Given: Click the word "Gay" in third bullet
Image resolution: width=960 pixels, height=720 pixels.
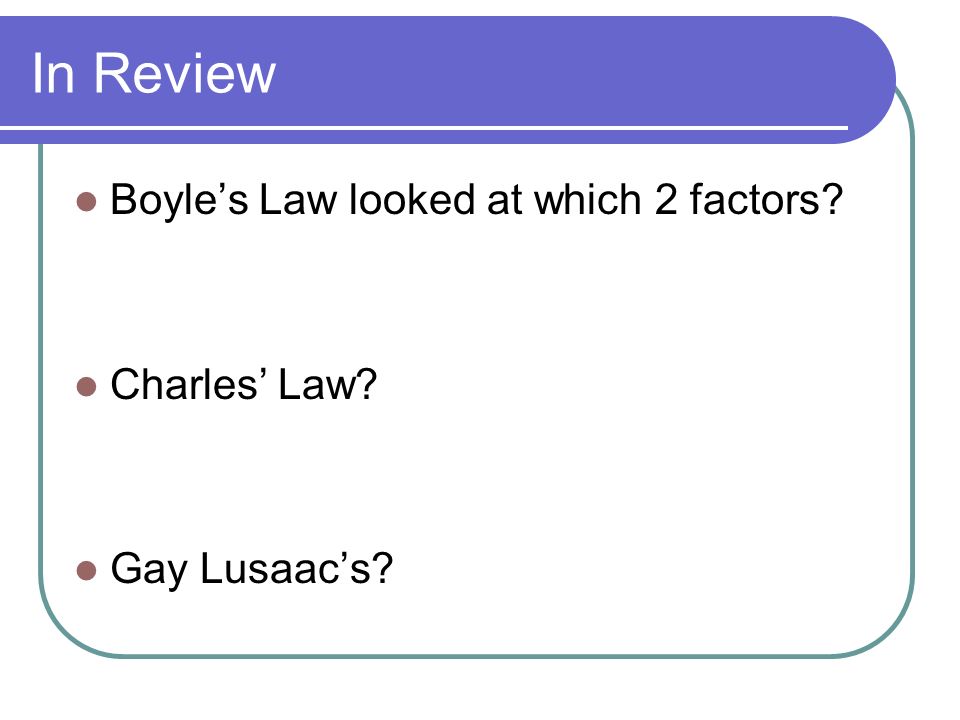Looking at the screenshot, I should click(x=149, y=571).
